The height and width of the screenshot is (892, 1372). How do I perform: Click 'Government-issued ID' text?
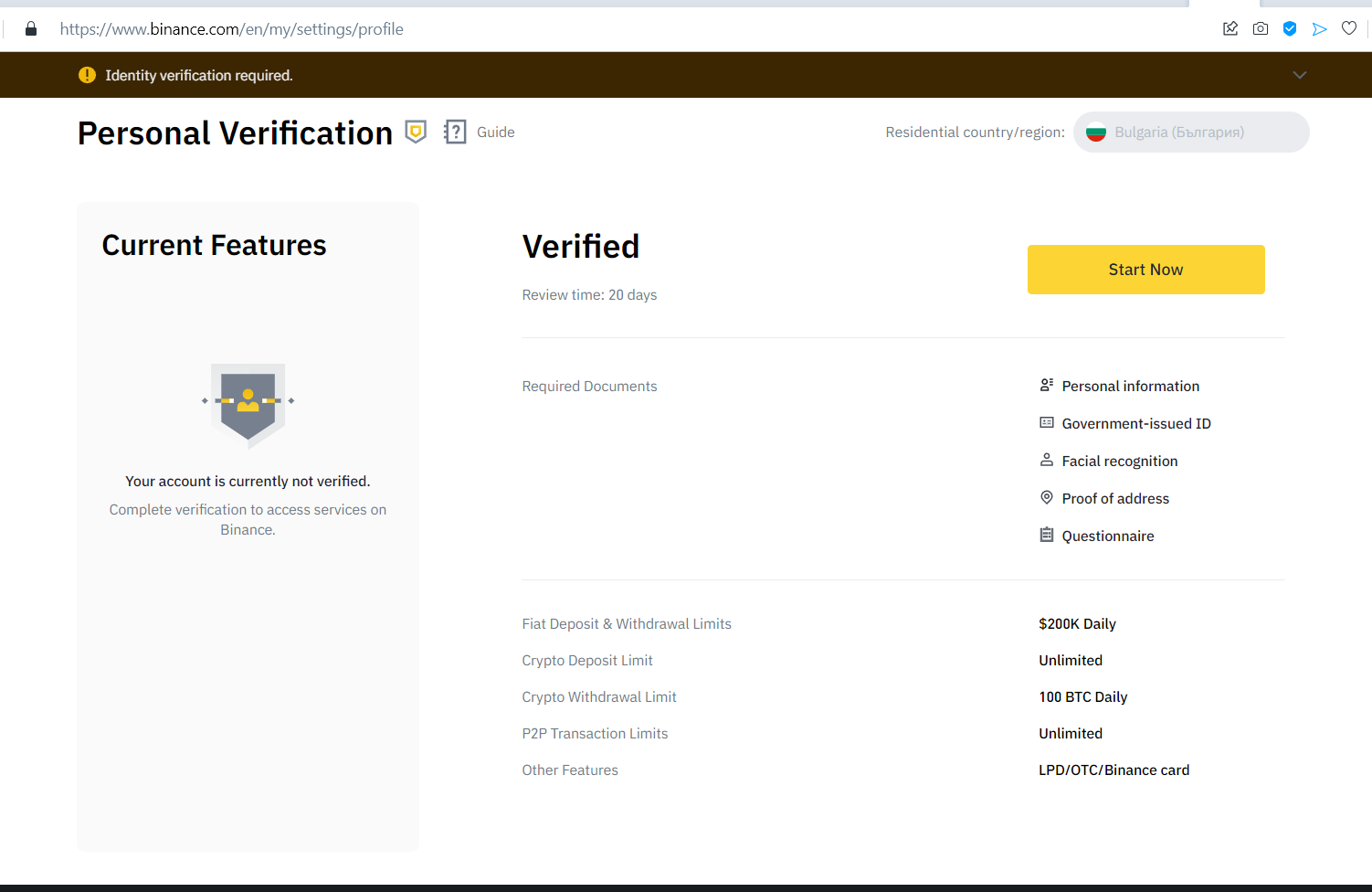pyautogui.click(x=1136, y=424)
